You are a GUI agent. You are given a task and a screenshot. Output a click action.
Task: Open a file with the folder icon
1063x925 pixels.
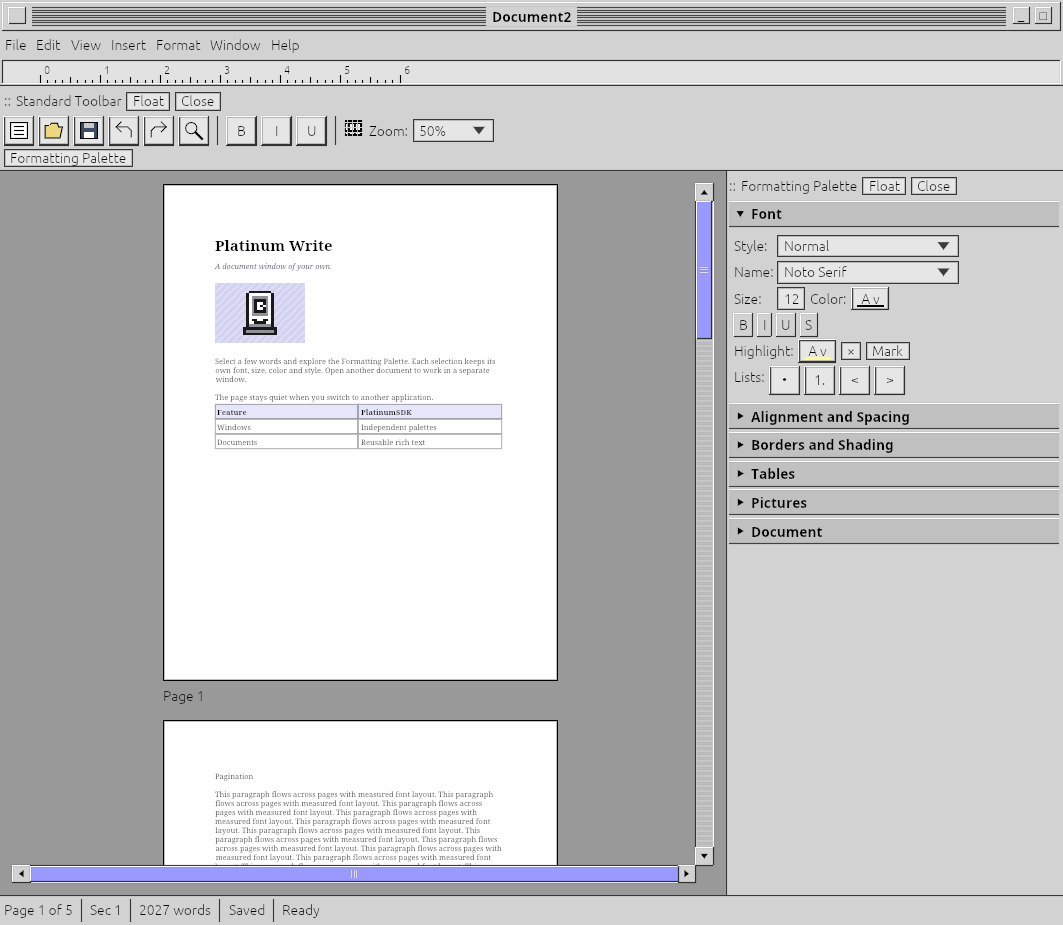pos(54,131)
